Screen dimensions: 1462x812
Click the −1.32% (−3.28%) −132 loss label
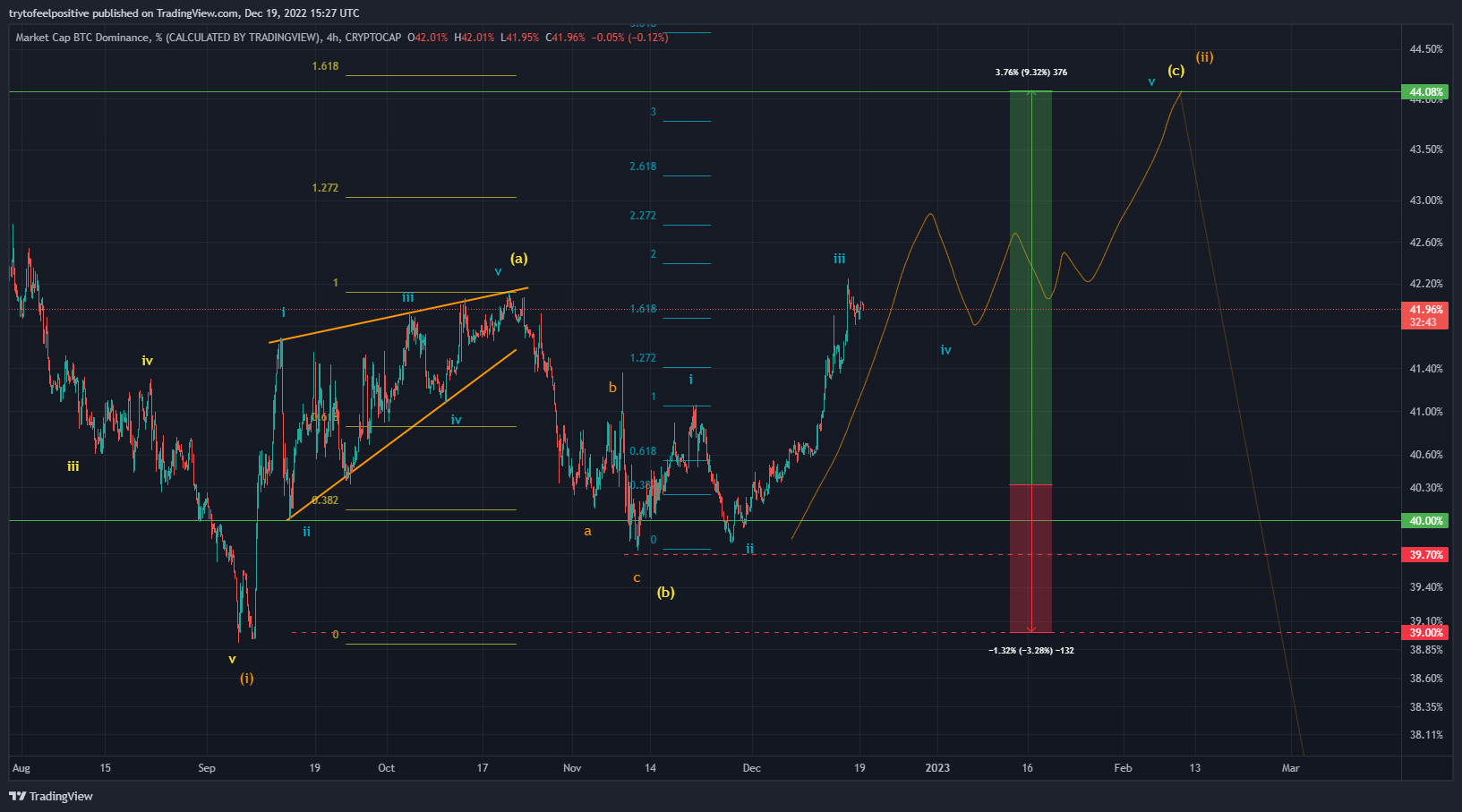point(1031,651)
